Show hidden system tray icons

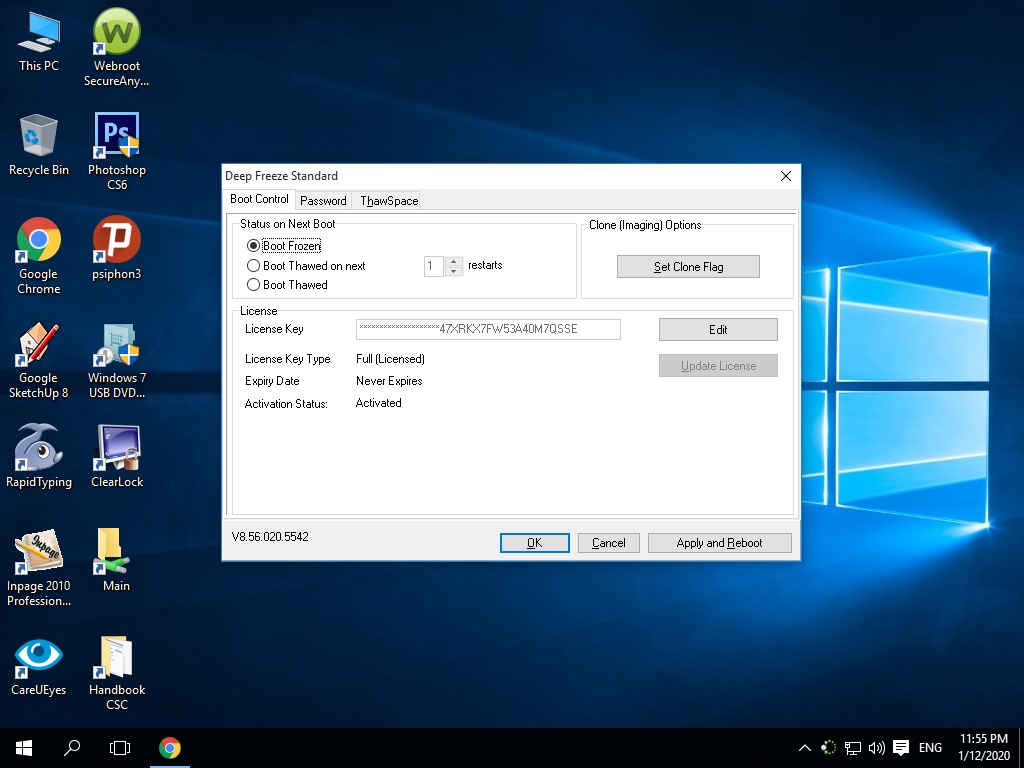tap(805, 748)
